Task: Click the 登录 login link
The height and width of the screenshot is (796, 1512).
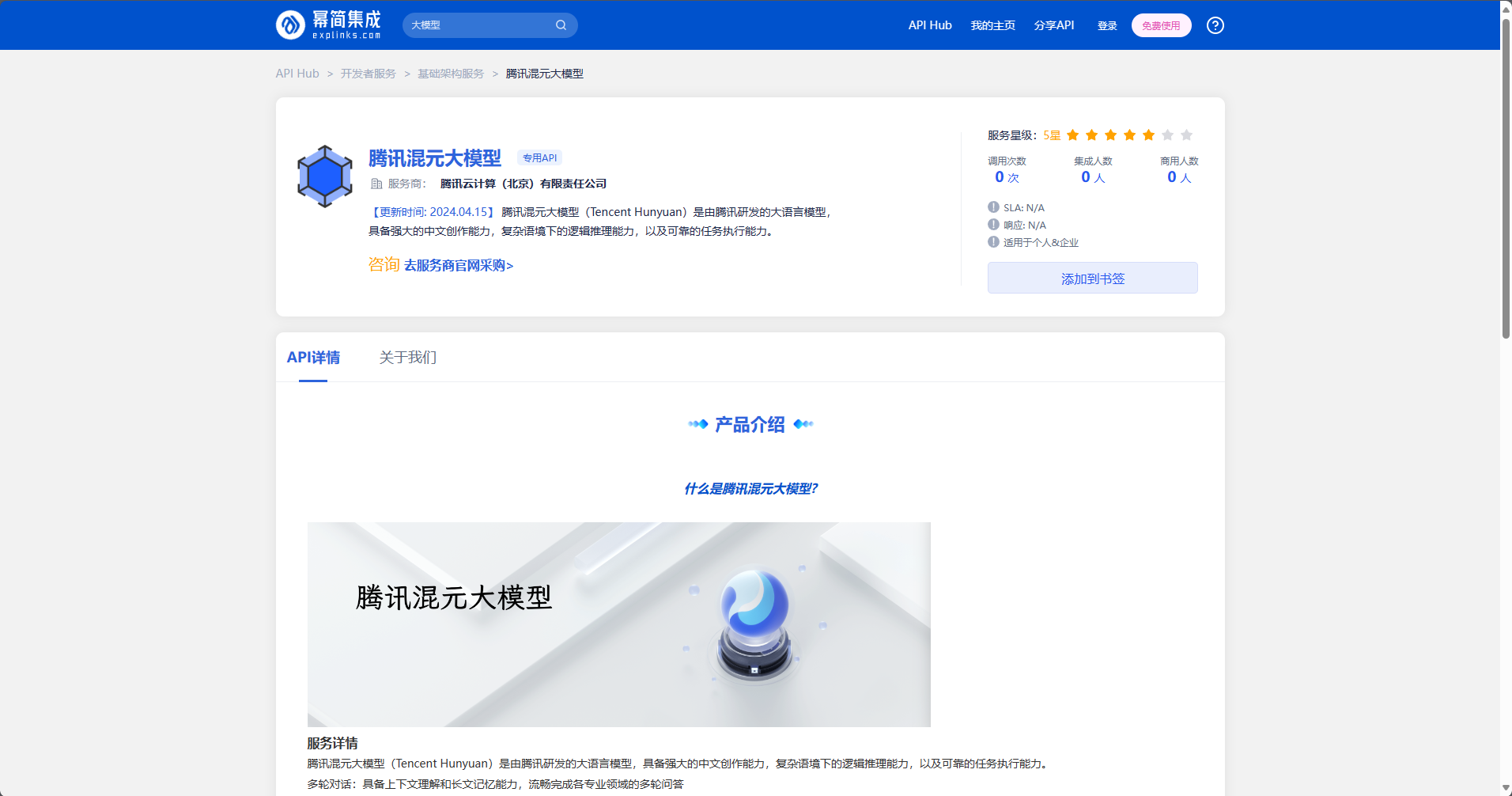Action: 1107,26
